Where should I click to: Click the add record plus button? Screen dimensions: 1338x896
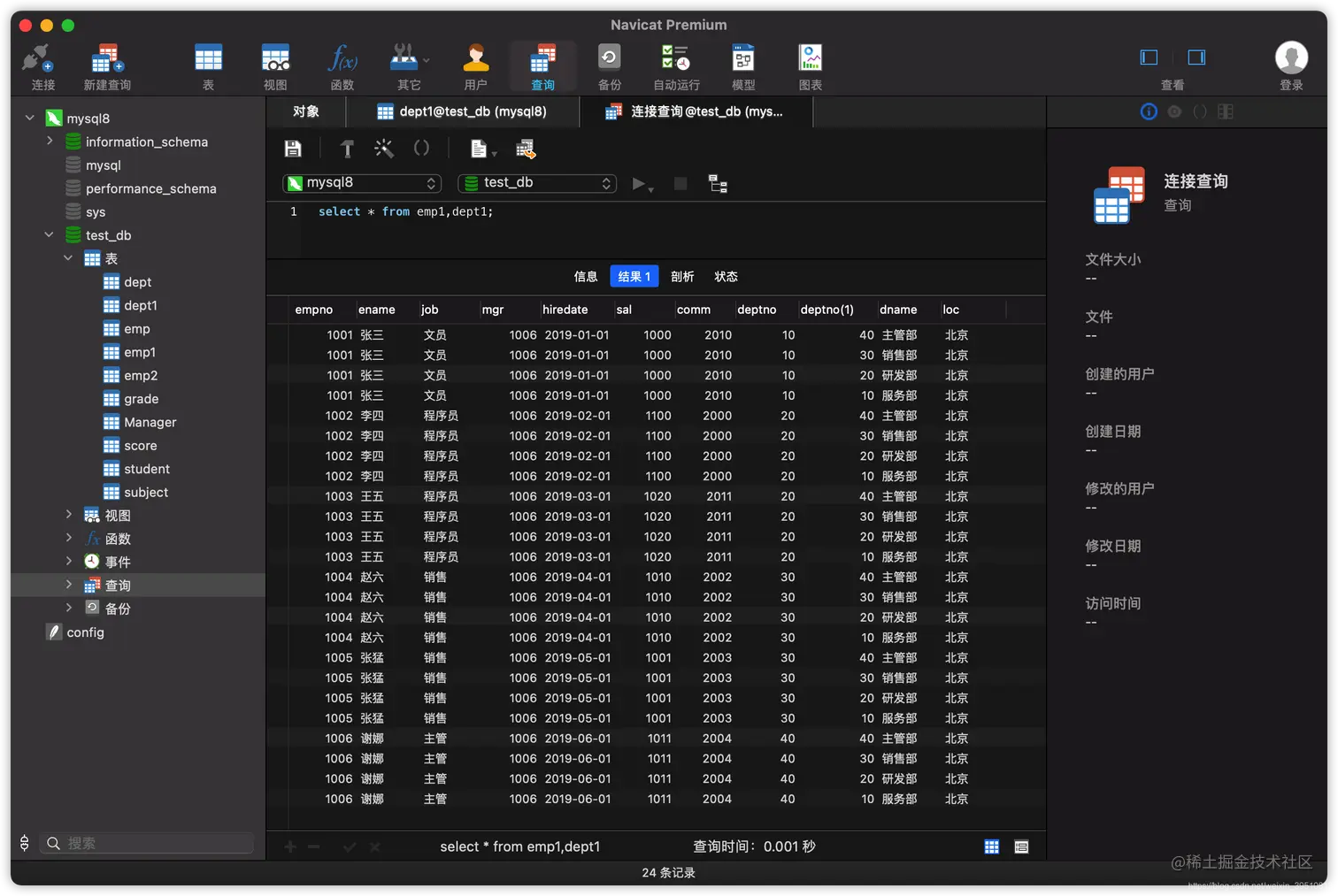(290, 846)
